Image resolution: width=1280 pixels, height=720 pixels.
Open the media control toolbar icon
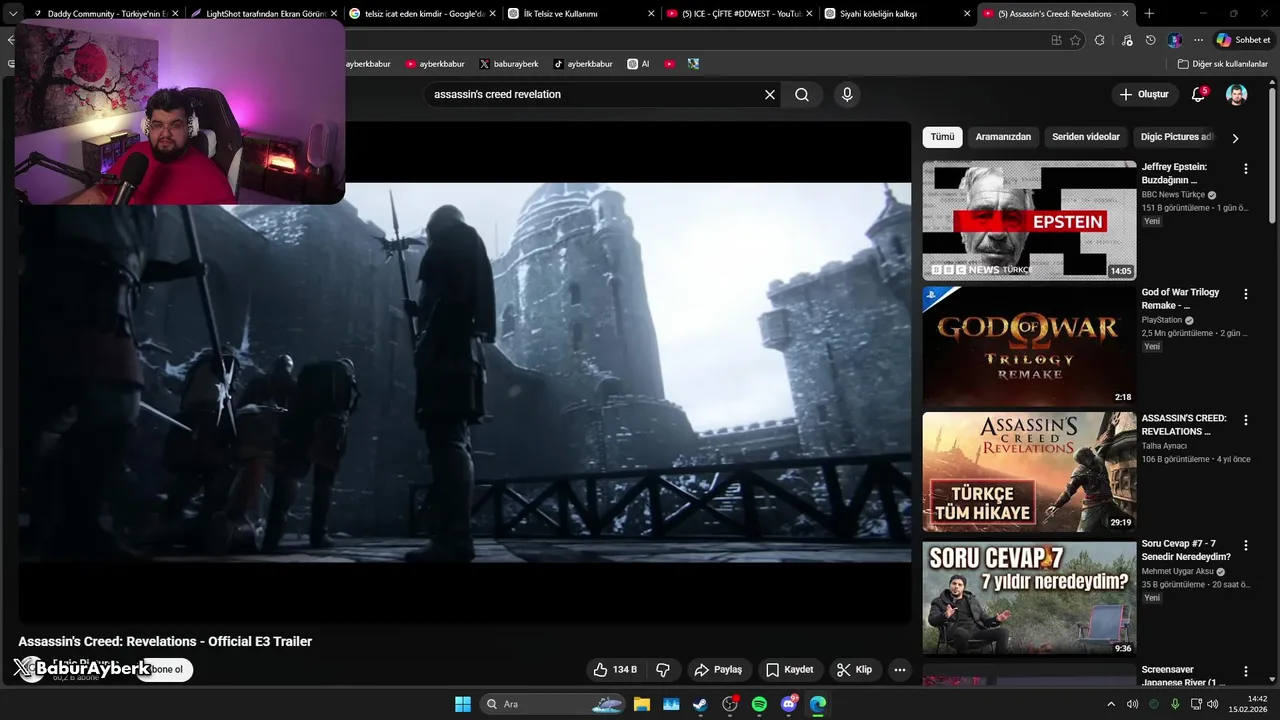click(x=1127, y=40)
